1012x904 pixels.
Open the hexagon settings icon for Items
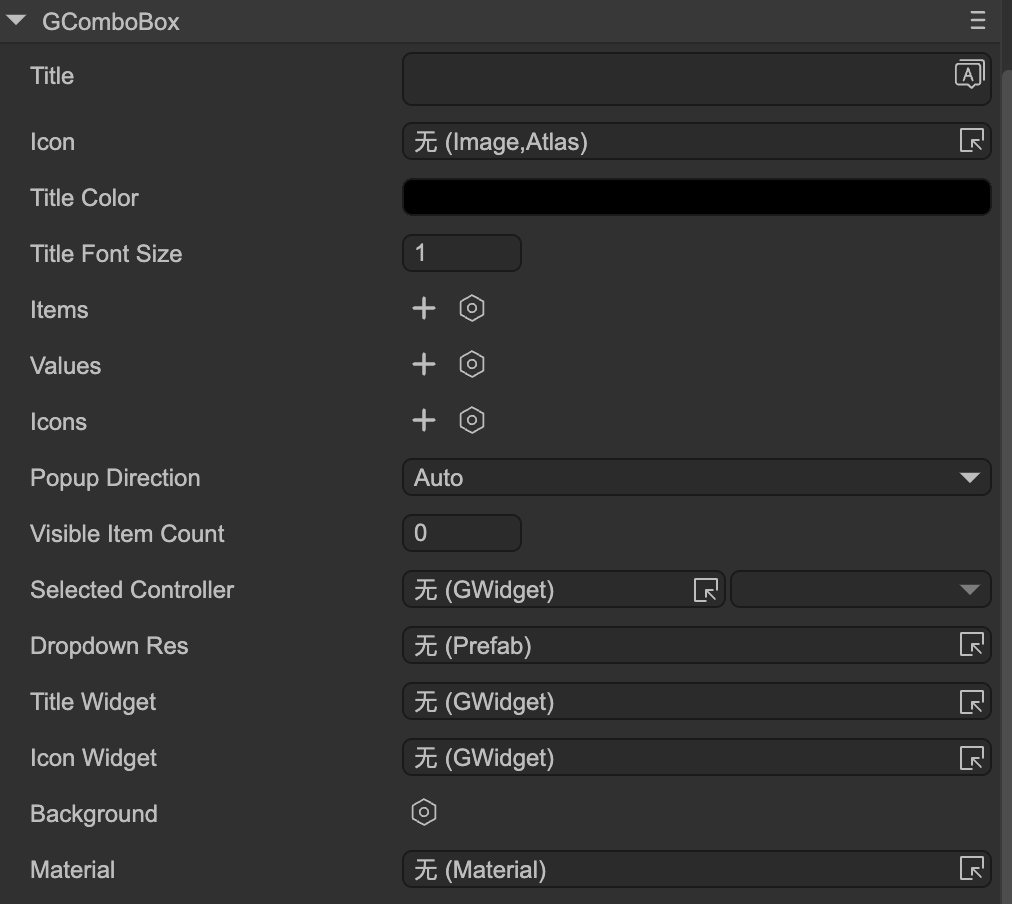472,308
